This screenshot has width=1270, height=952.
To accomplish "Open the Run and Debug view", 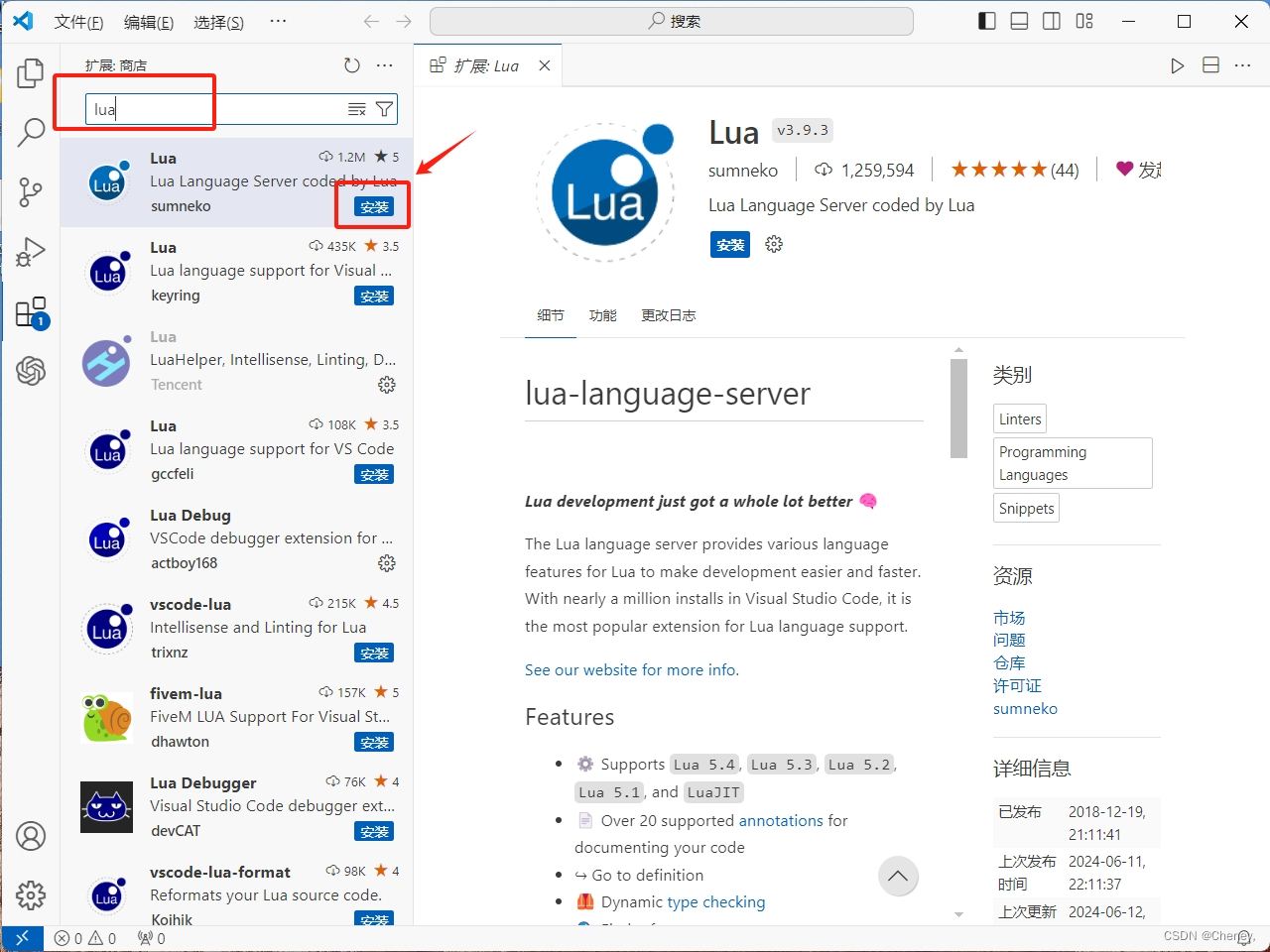I will (x=31, y=252).
